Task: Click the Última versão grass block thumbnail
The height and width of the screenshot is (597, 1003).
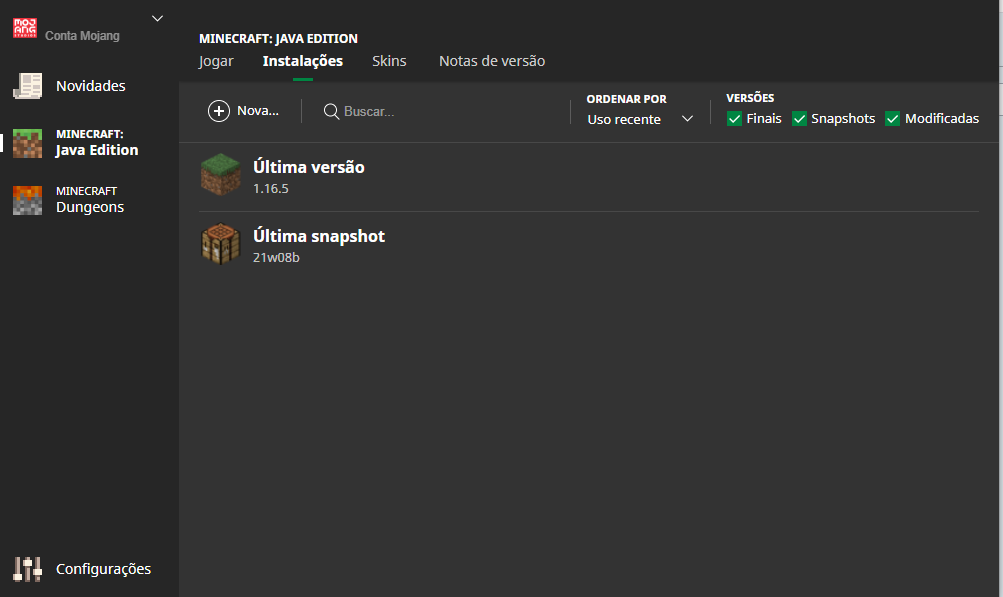Action: [x=221, y=175]
